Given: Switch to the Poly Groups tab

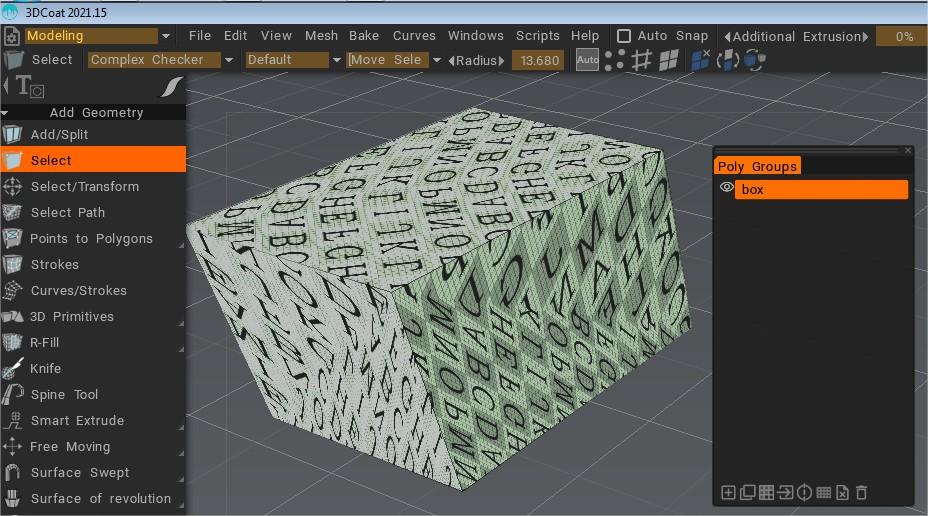Looking at the screenshot, I should [x=757, y=166].
